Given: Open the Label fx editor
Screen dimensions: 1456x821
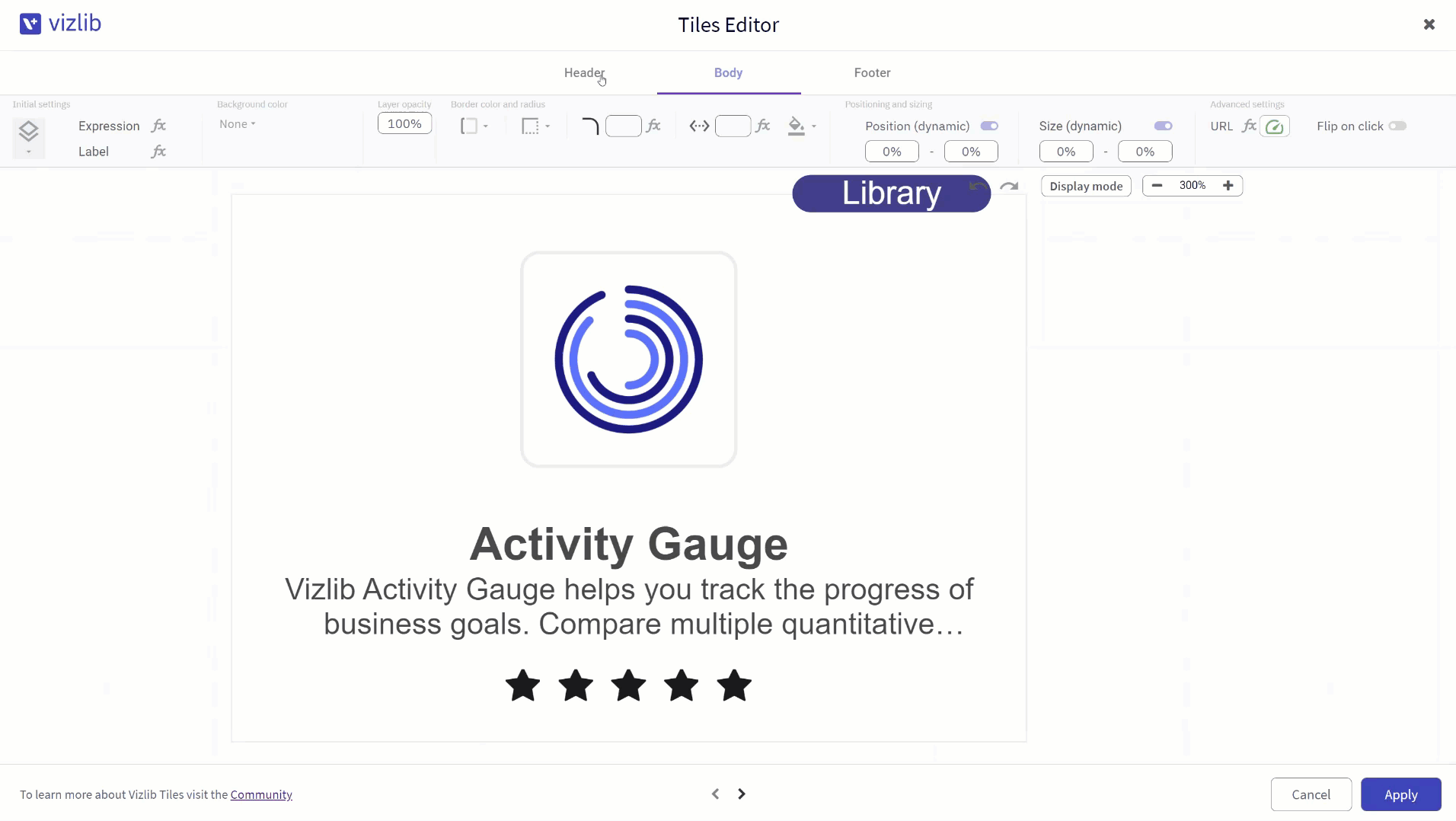Looking at the screenshot, I should [x=158, y=152].
